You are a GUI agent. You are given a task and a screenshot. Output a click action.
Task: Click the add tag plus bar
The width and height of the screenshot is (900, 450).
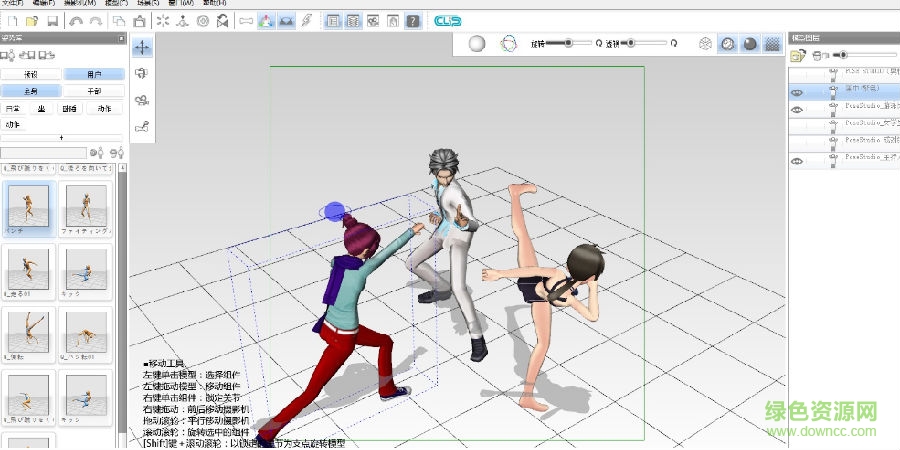(61, 138)
